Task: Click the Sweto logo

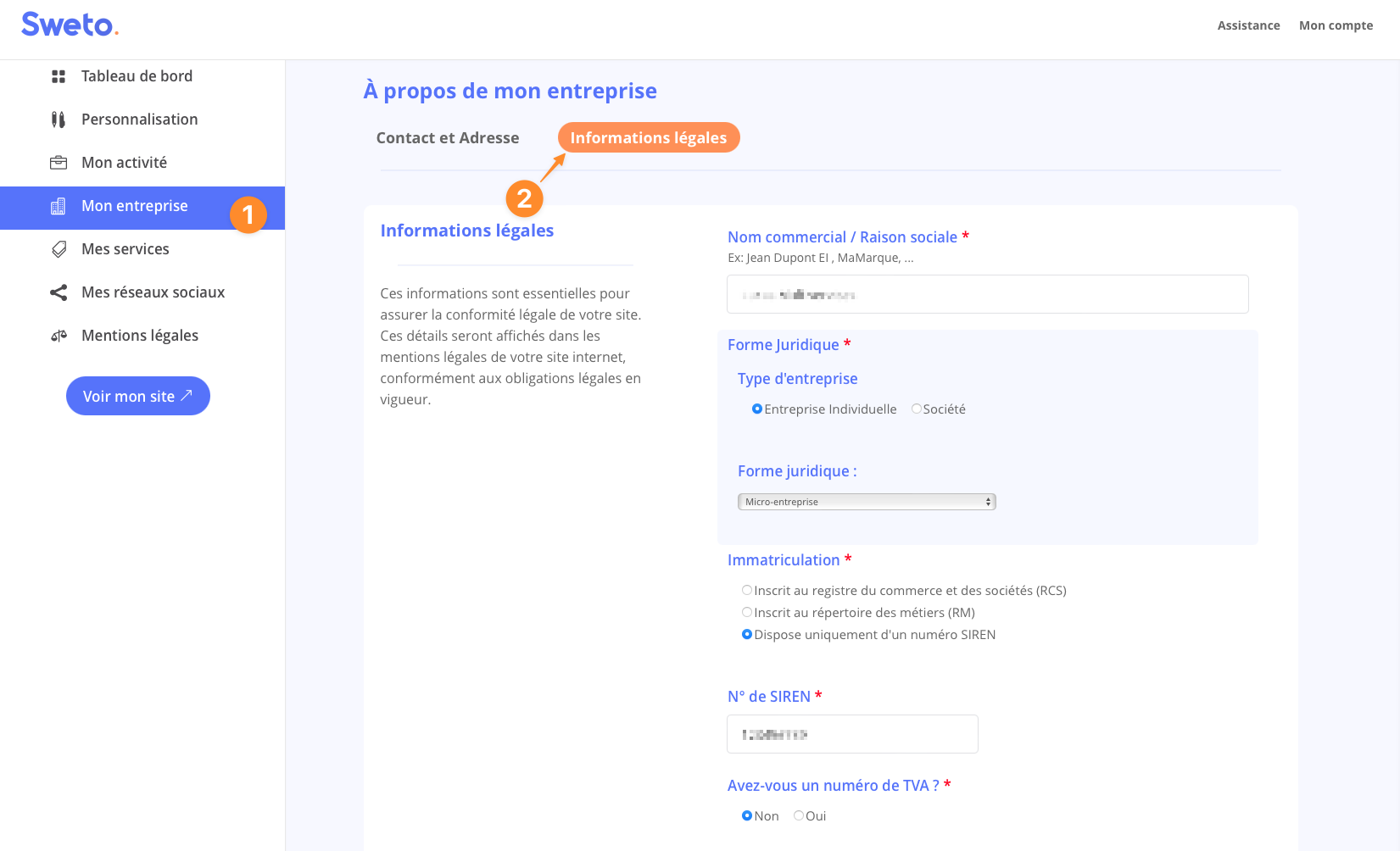Action: (70, 25)
